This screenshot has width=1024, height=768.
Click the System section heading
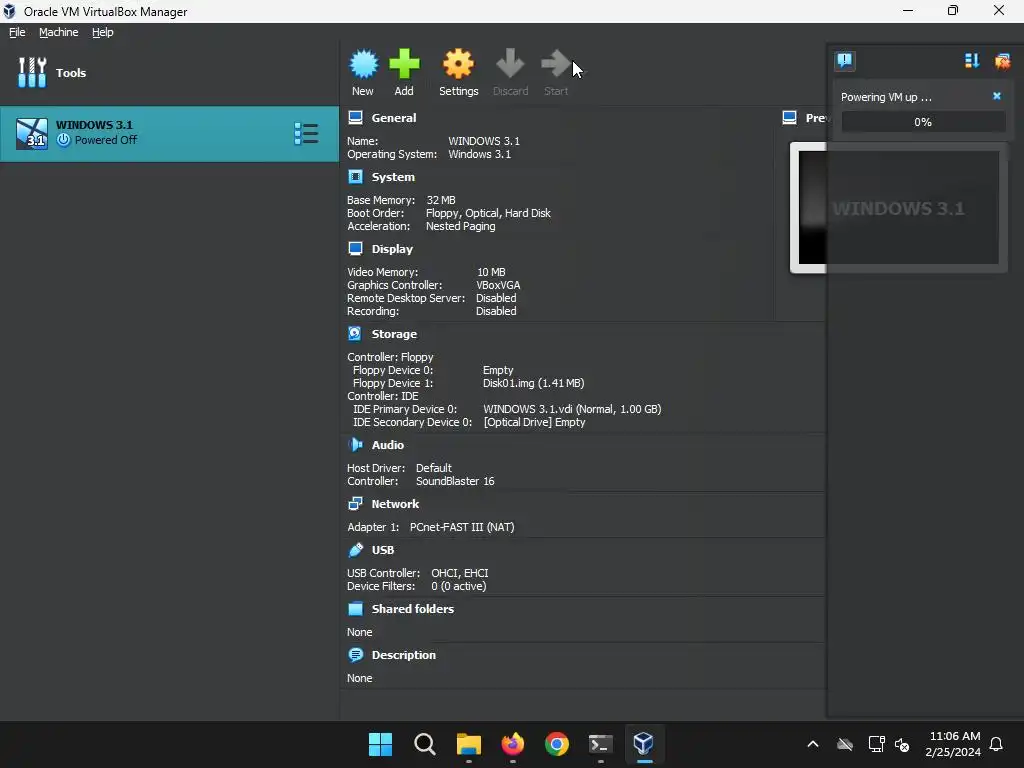pos(393,177)
